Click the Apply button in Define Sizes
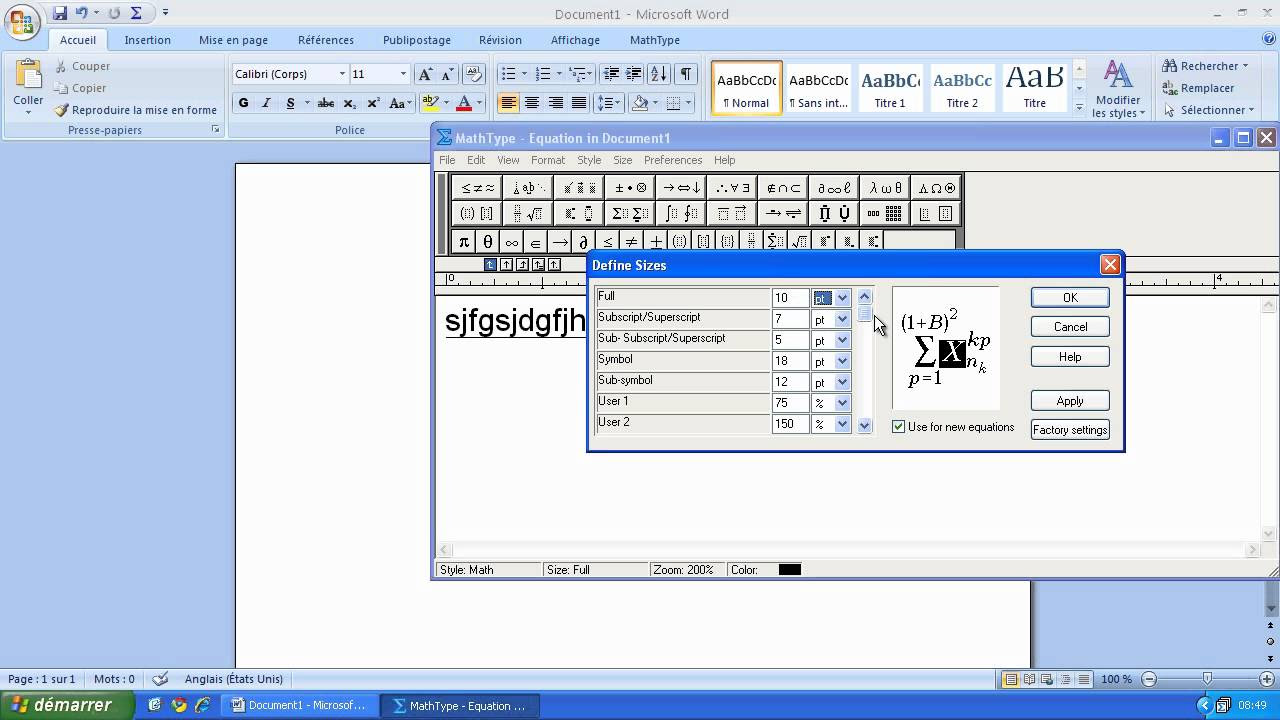This screenshot has width=1280, height=720. (x=1069, y=400)
